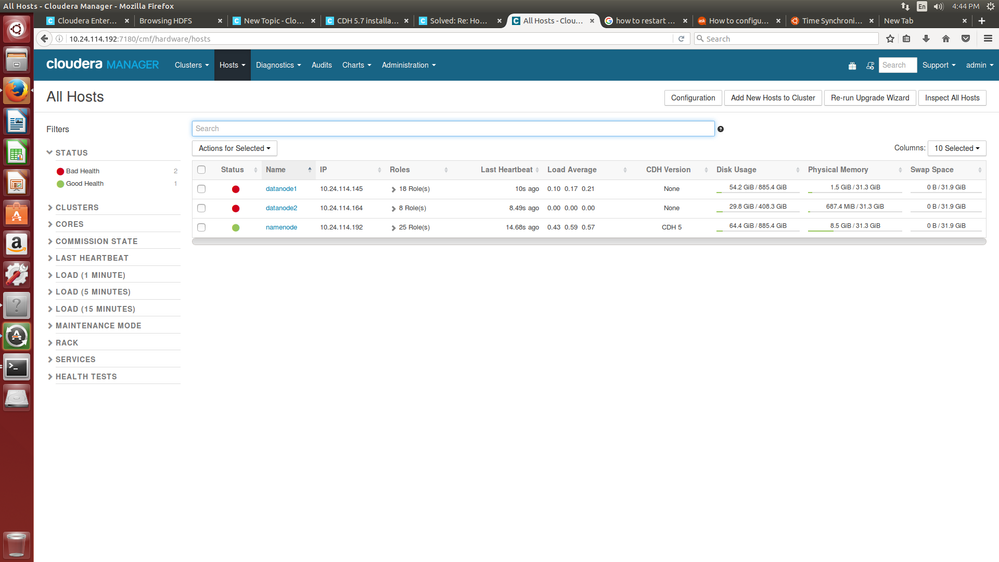Tick the select-all hosts checkbox in the header

201,169
